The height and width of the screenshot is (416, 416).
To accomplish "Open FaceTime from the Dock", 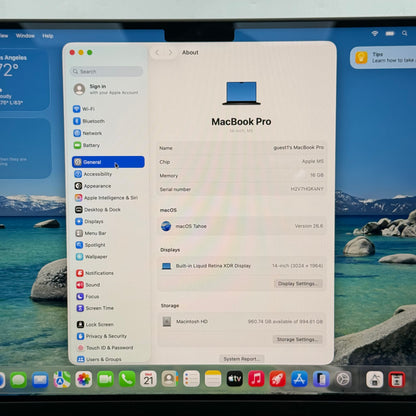I will [105, 379].
